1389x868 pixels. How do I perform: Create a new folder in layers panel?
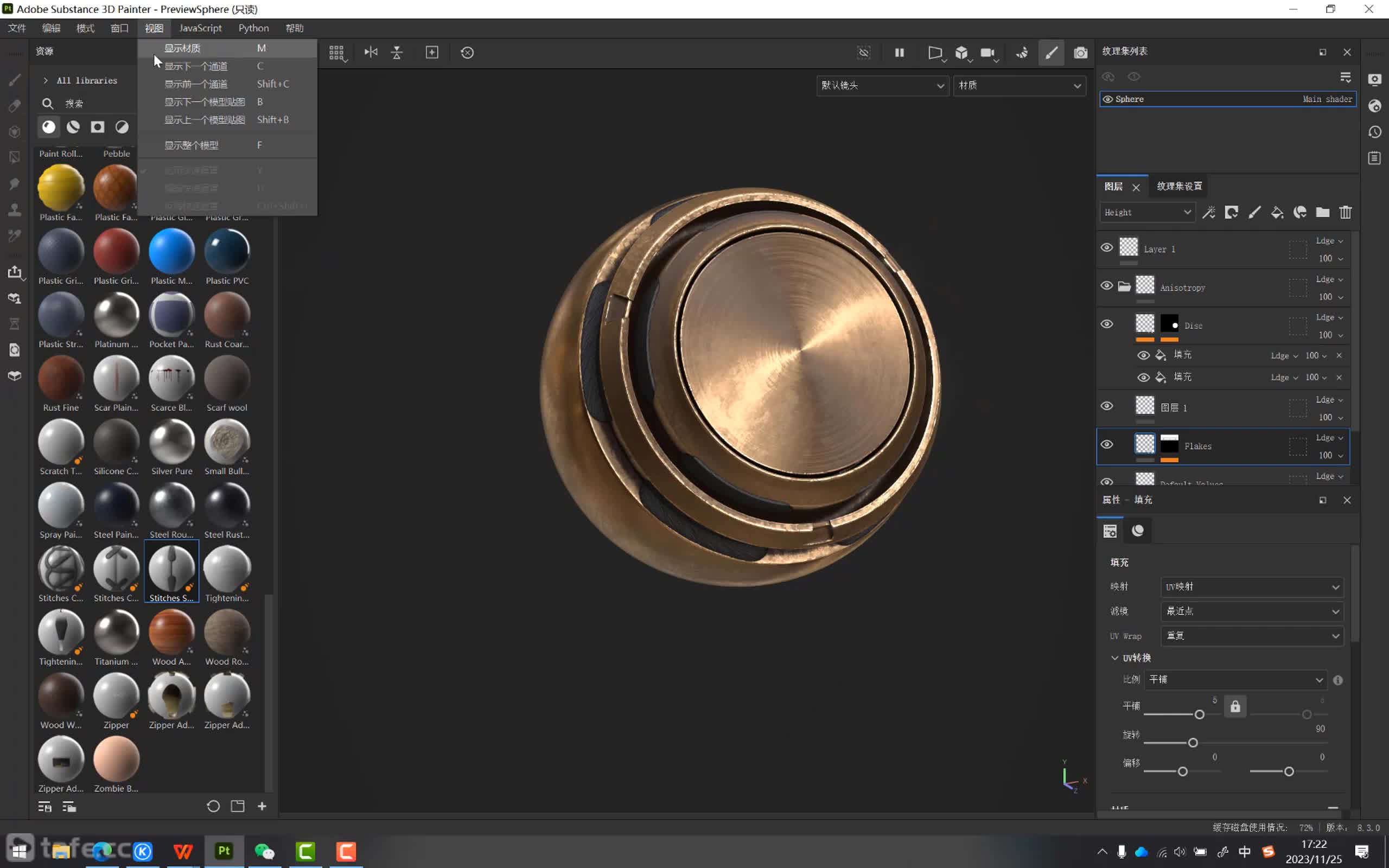coord(1322,213)
